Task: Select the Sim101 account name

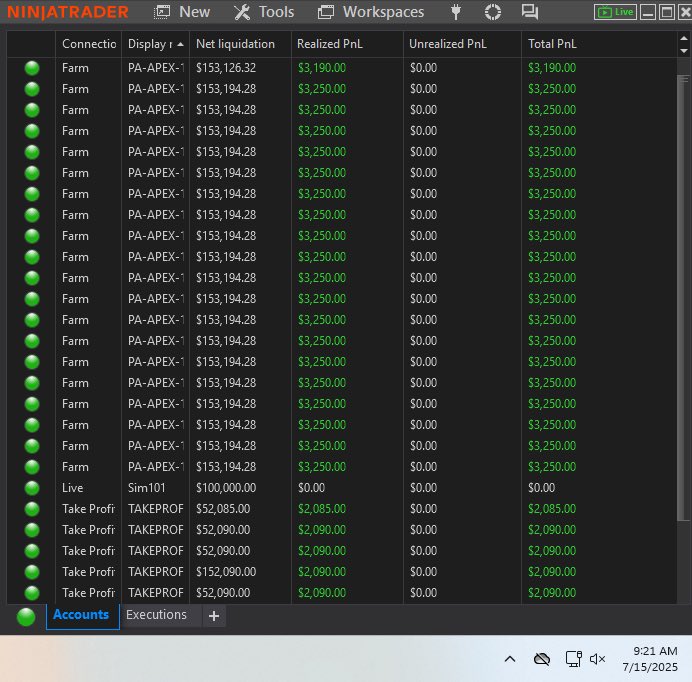Action: click(147, 488)
